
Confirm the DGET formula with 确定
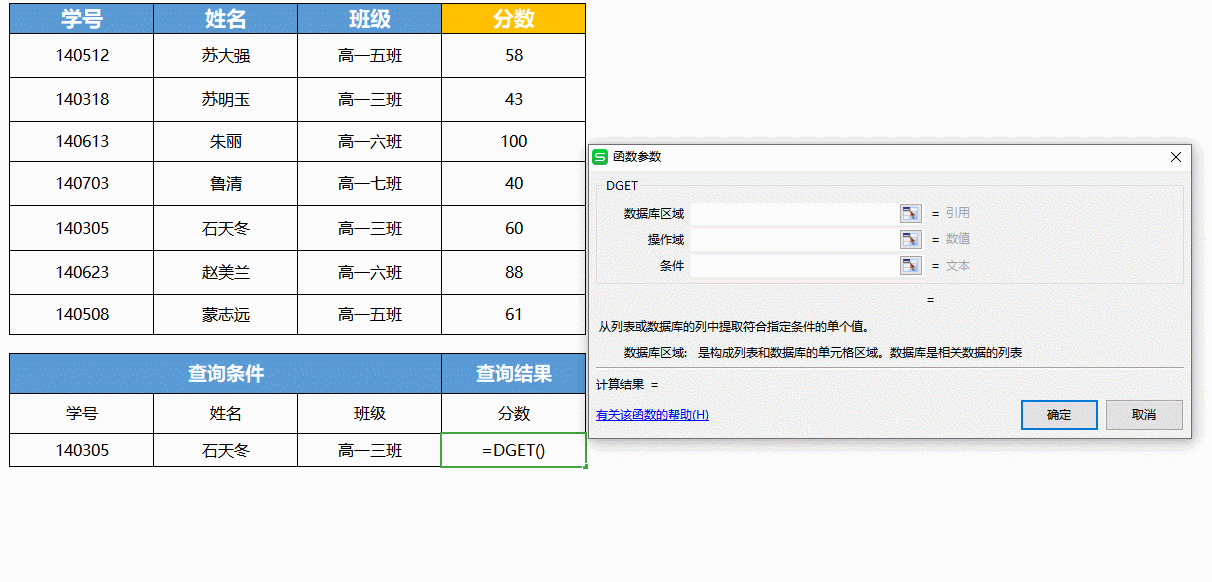pyautogui.click(x=1059, y=414)
